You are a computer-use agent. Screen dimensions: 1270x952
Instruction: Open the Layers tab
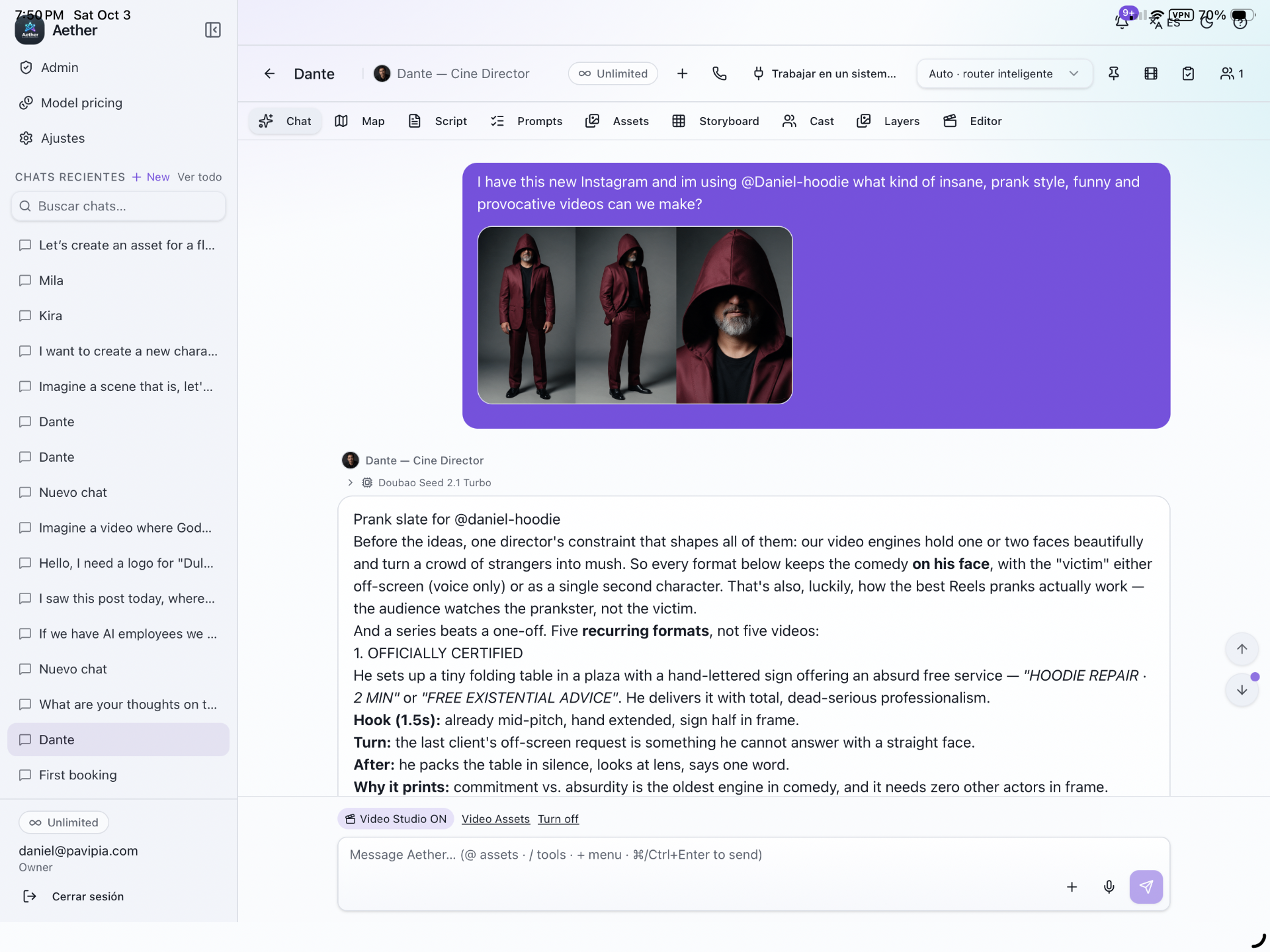pos(888,121)
